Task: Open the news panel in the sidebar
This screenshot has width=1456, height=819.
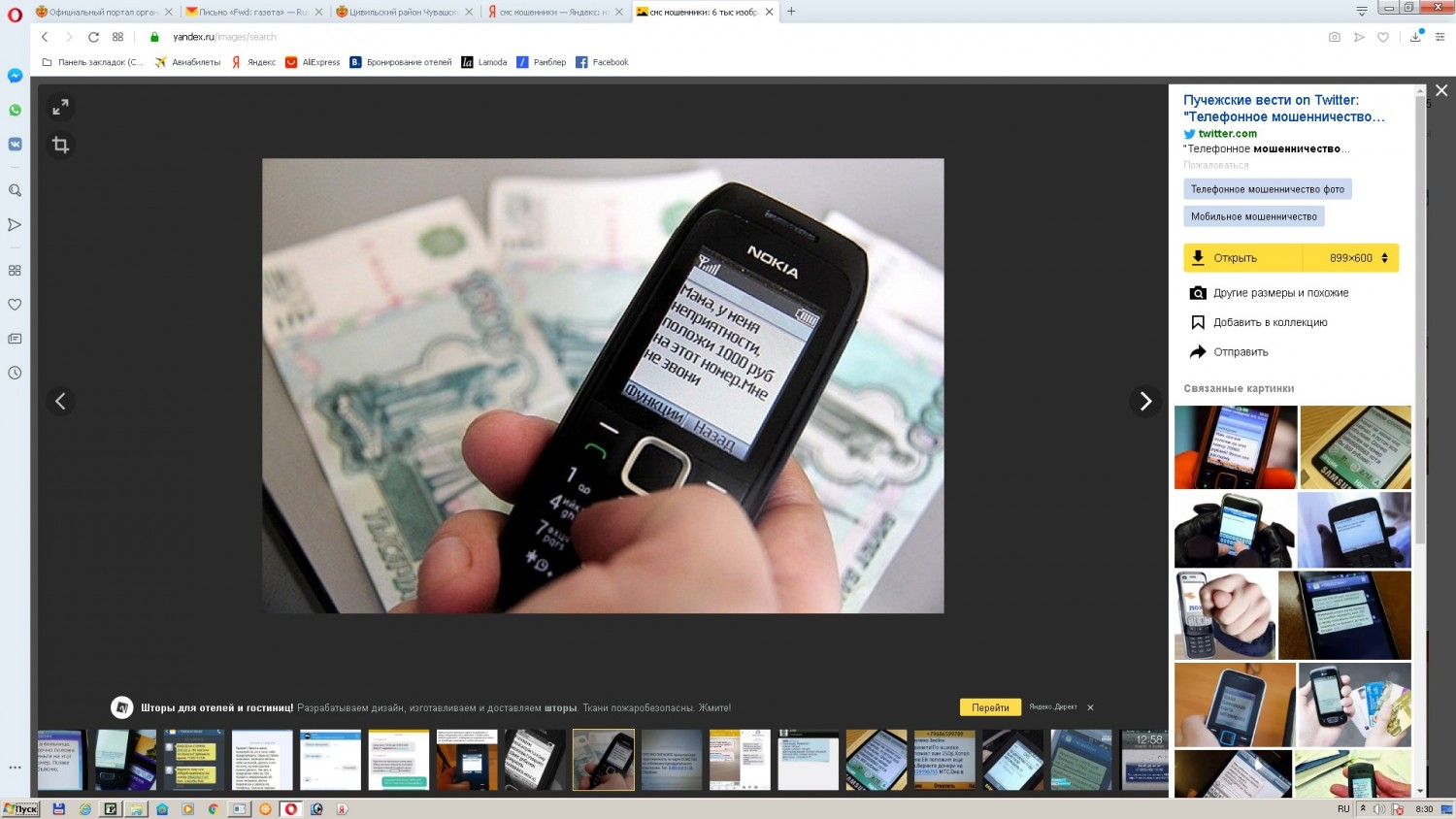Action: [x=15, y=339]
